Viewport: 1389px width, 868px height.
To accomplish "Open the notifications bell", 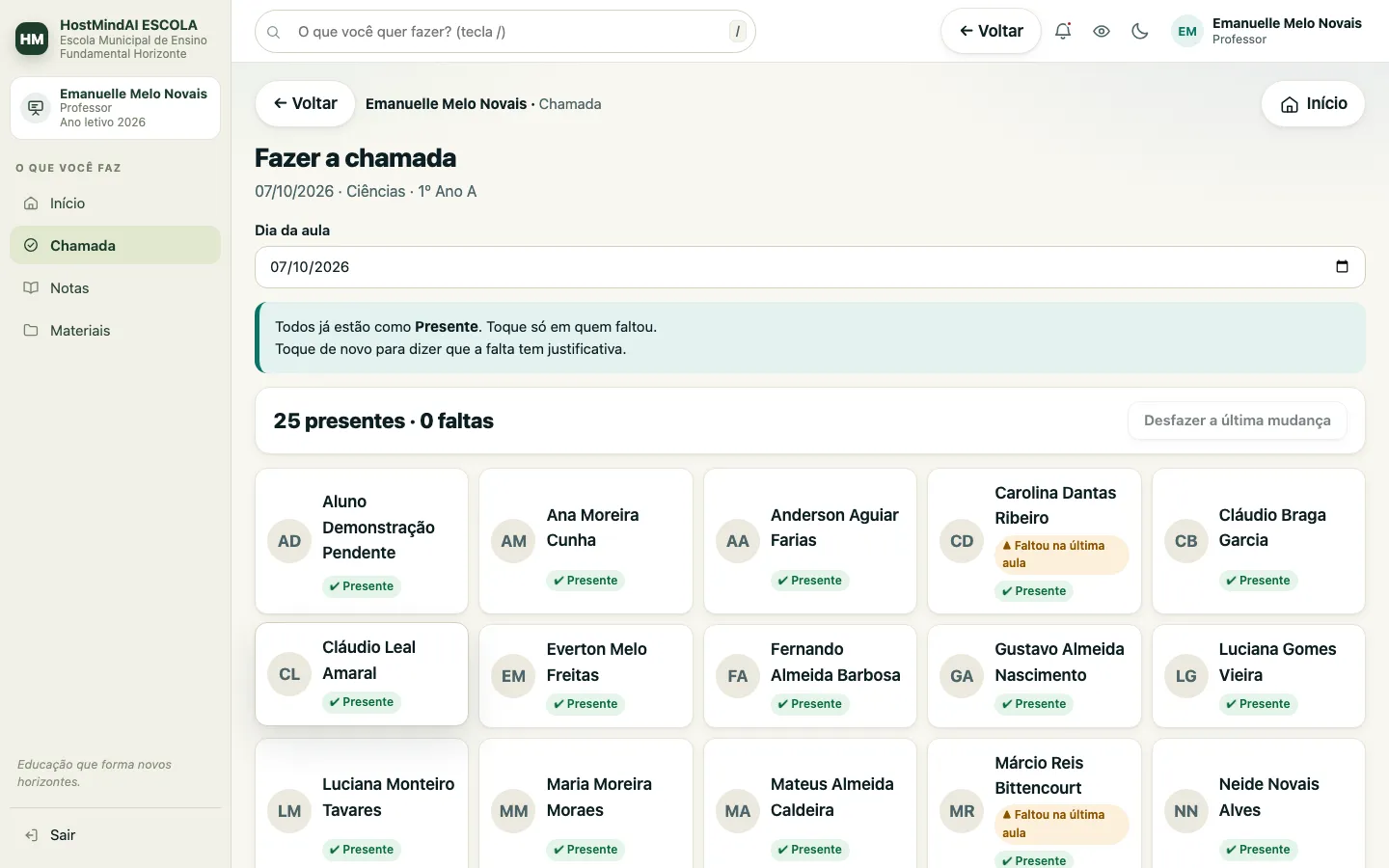I will tap(1063, 31).
